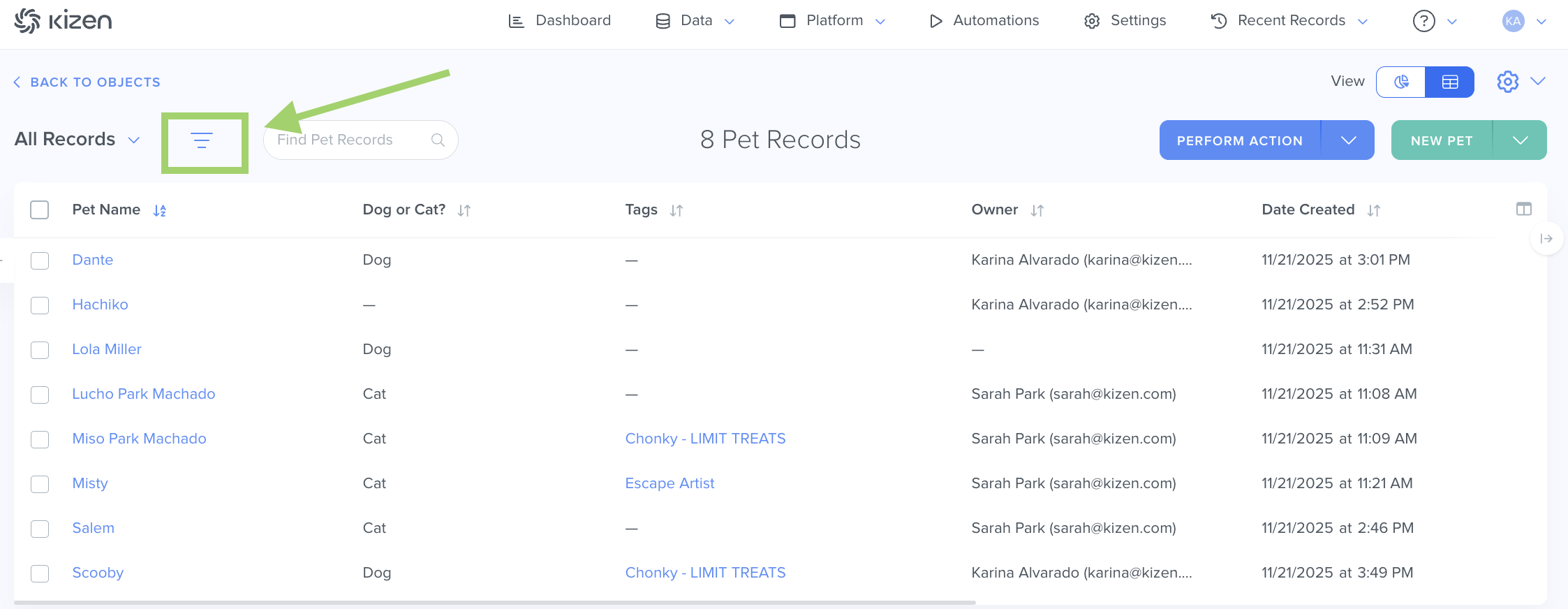Select the Misty row checkbox
This screenshot has width=1568, height=609.
(40, 484)
